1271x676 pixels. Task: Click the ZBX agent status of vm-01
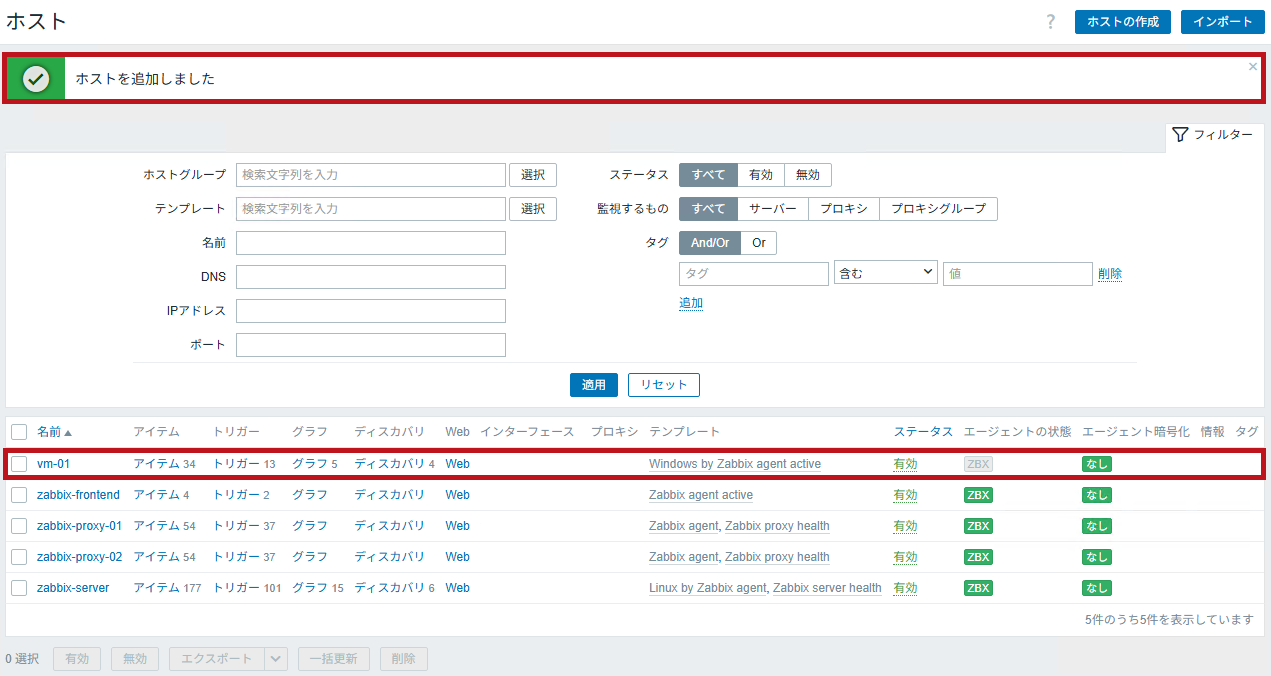tap(978, 464)
